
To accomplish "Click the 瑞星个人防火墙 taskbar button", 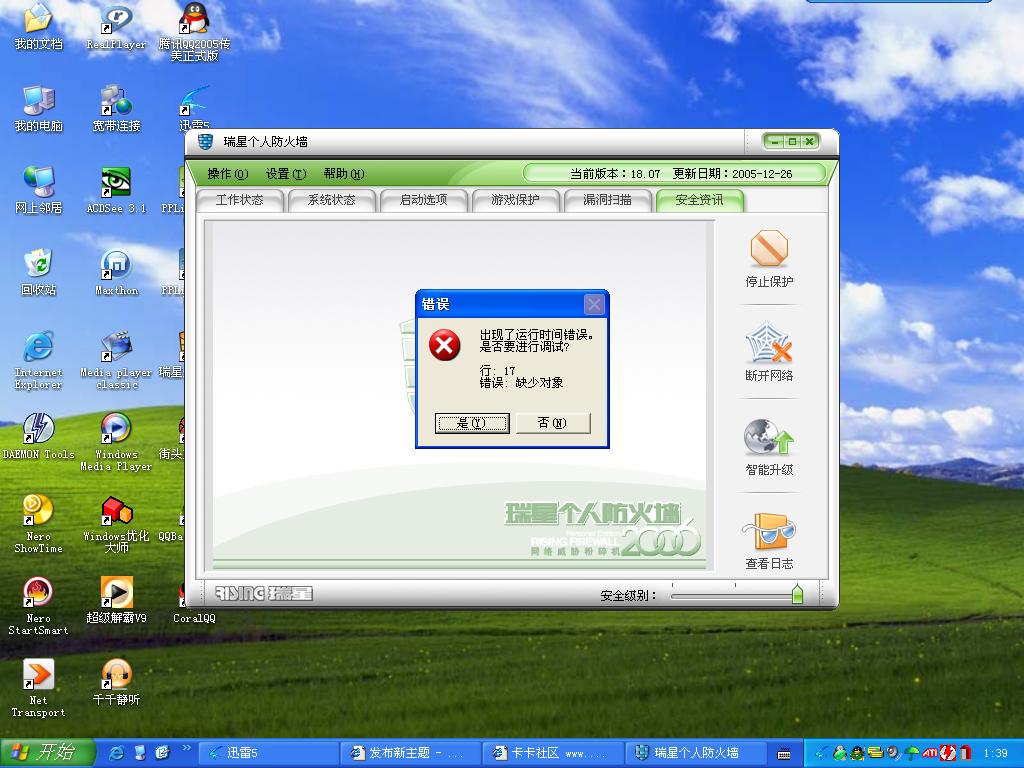I will point(695,753).
